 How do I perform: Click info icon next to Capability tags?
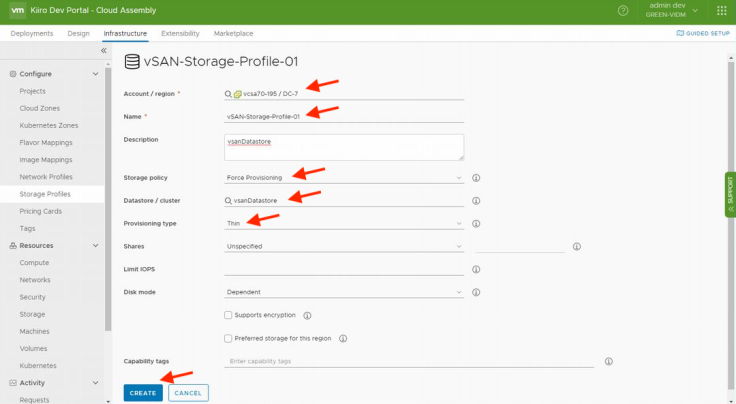[609, 361]
